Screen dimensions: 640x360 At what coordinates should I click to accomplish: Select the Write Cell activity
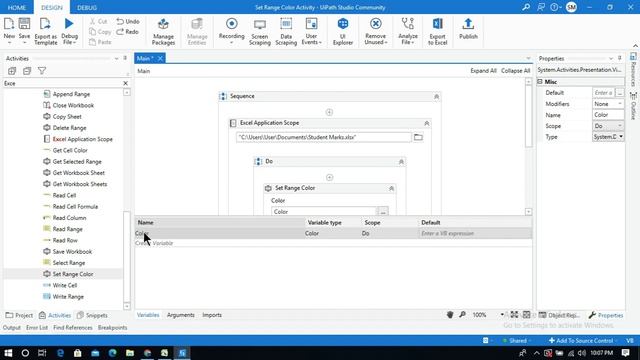tap(60, 285)
